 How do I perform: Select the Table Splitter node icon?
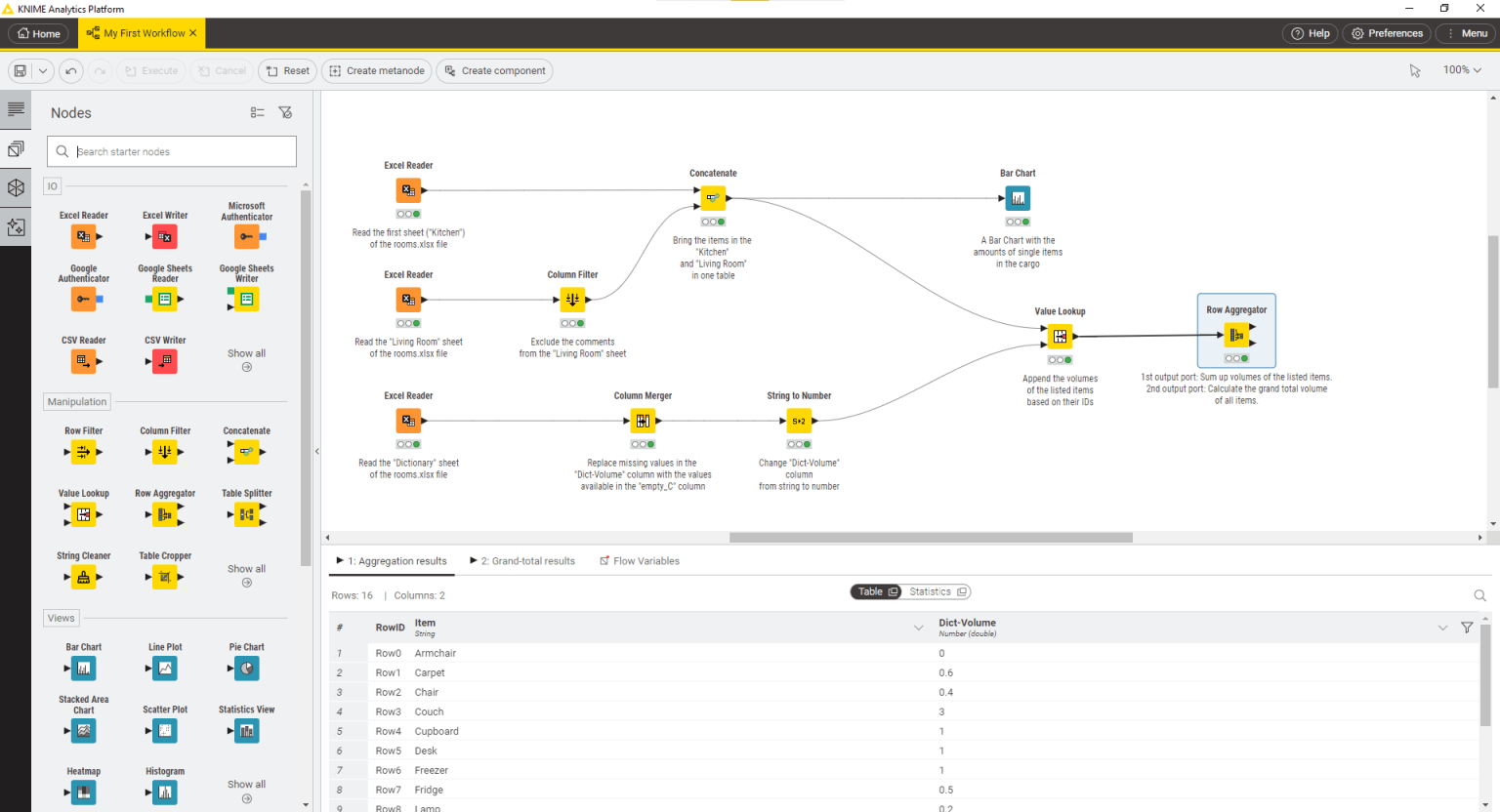(x=247, y=514)
